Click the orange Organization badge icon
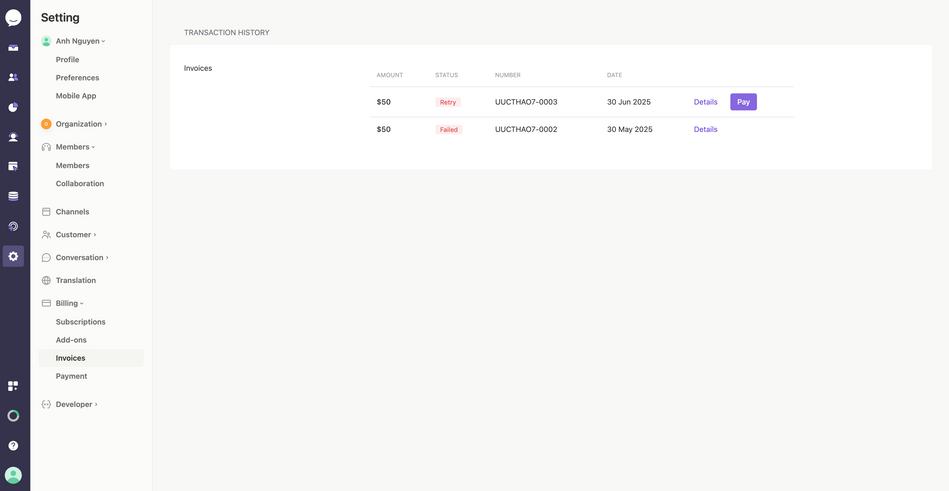Viewport: 949px width, 491px height. coord(46,124)
